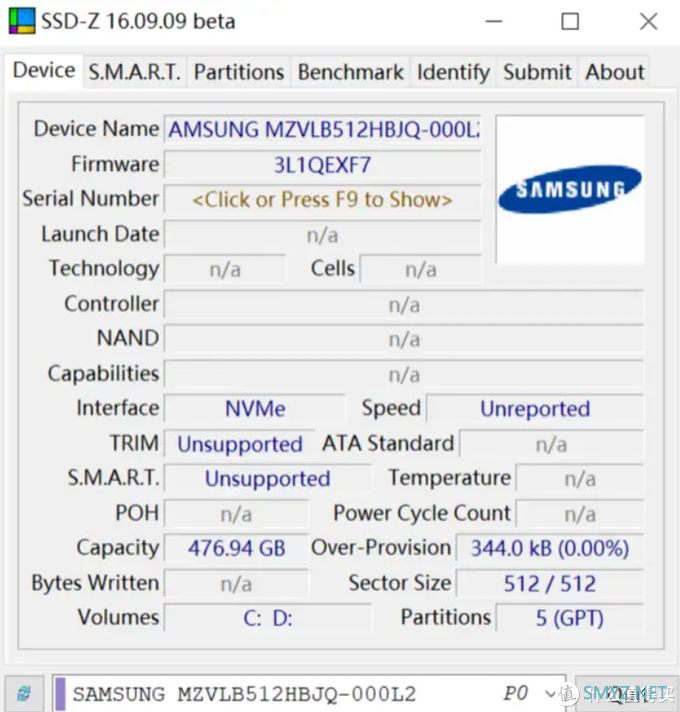Switch to the Partitions tab

[239, 72]
